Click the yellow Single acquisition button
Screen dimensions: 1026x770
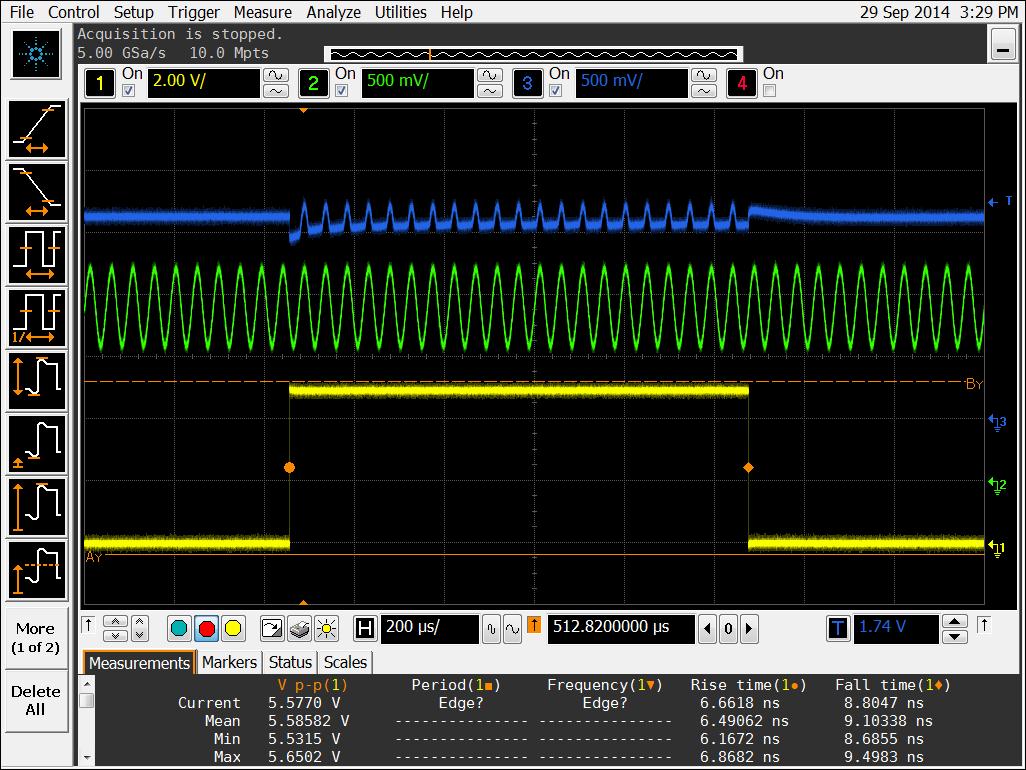[x=233, y=629]
